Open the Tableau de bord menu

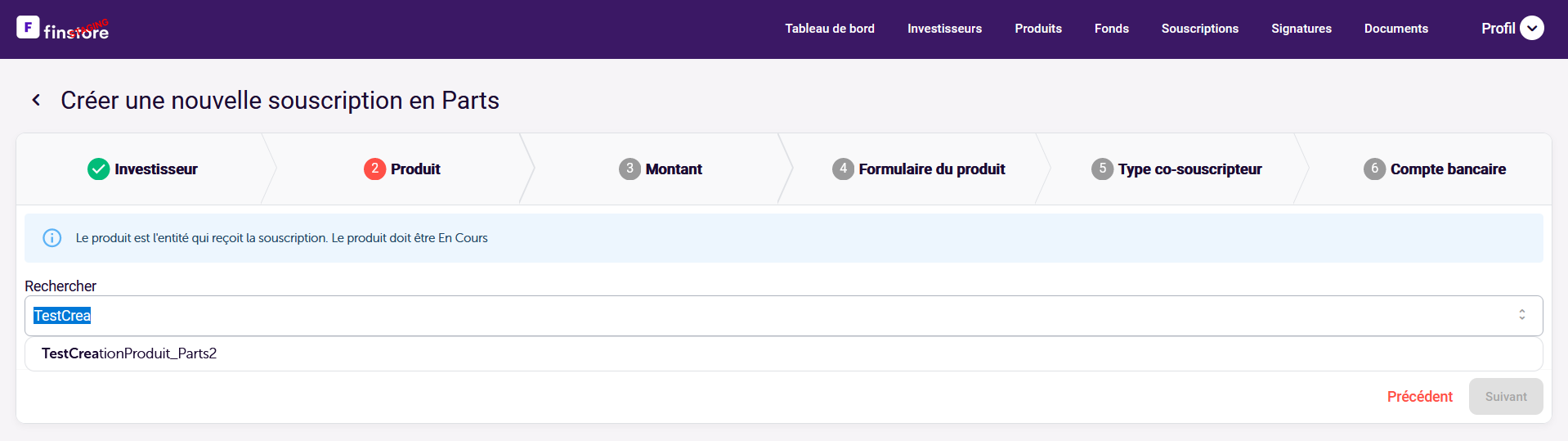pyautogui.click(x=829, y=29)
